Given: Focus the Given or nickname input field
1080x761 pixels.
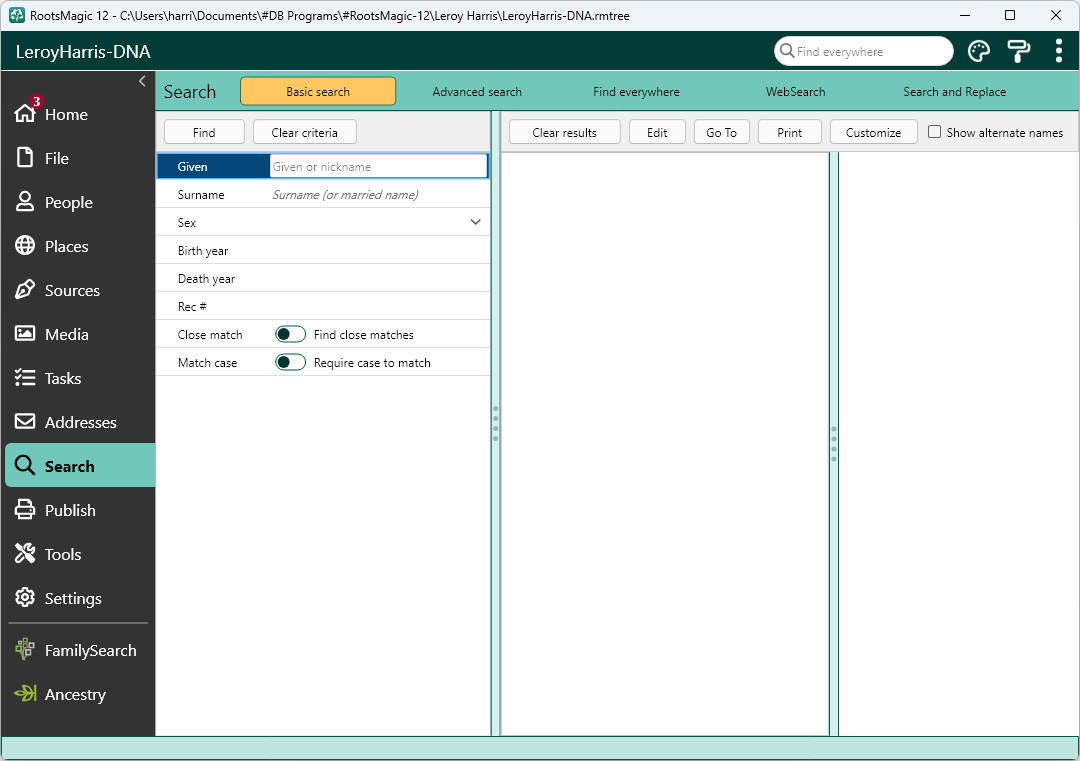Looking at the screenshot, I should pos(378,167).
